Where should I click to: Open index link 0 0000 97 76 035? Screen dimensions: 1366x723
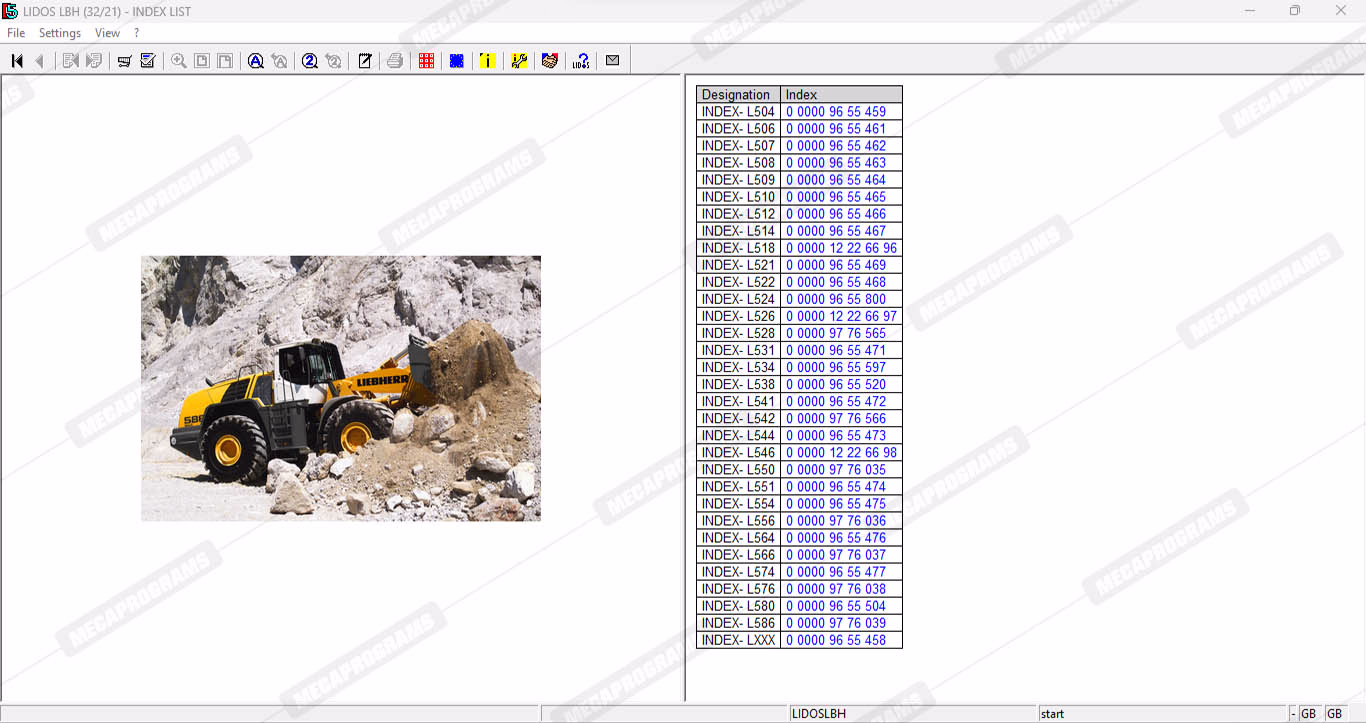tap(836, 470)
